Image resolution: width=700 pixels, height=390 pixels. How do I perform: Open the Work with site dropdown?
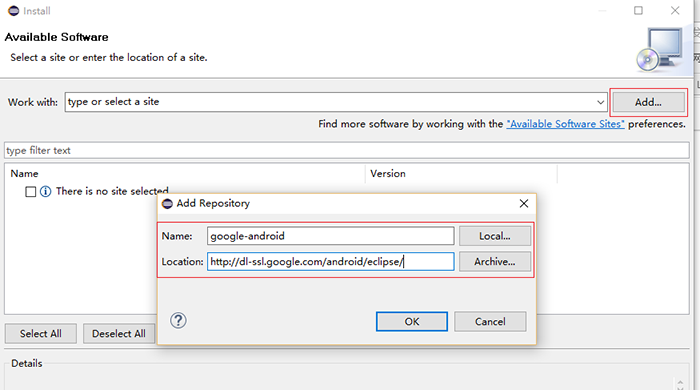pos(600,102)
